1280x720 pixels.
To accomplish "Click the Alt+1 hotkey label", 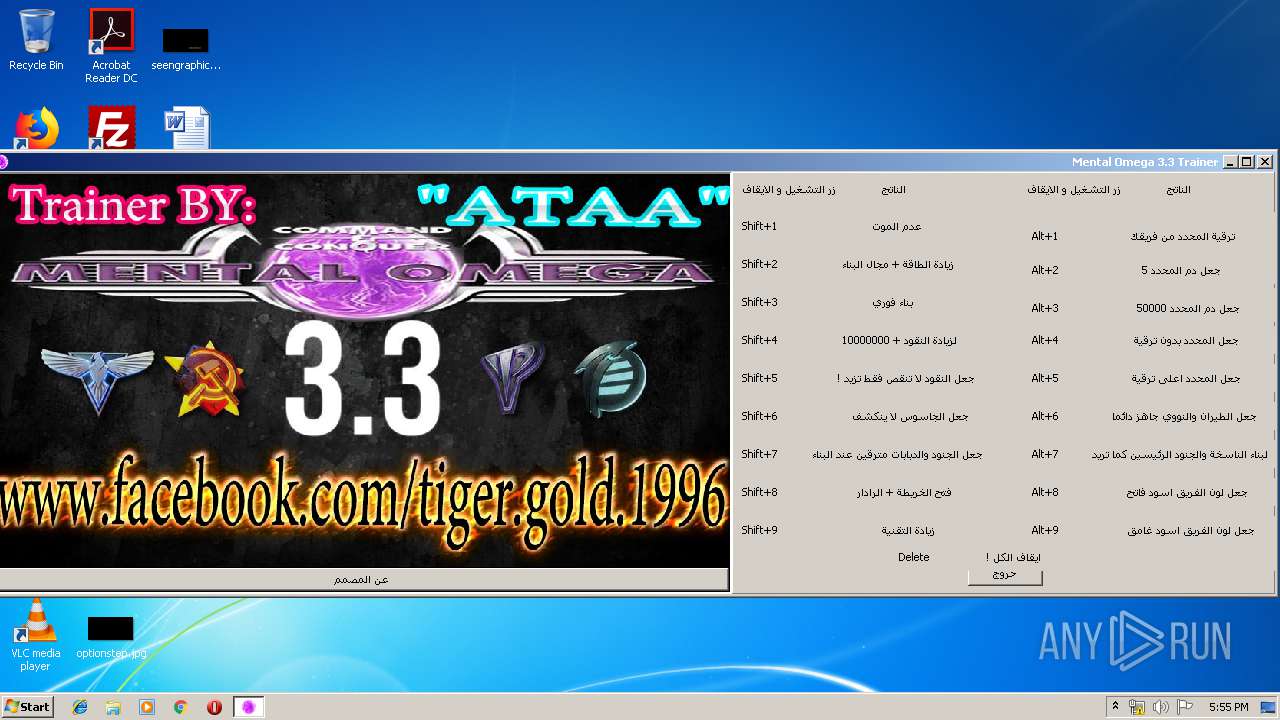I will point(1045,237).
